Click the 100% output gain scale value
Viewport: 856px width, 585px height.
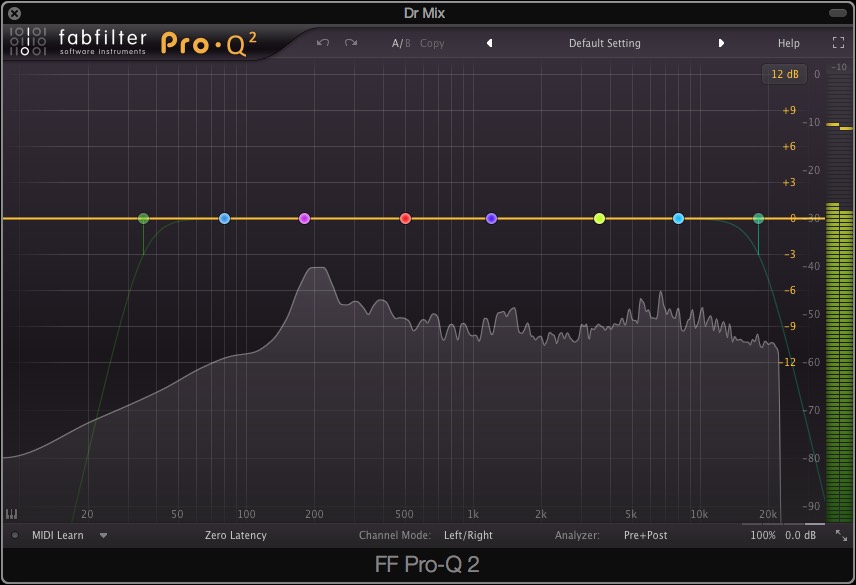[763, 535]
